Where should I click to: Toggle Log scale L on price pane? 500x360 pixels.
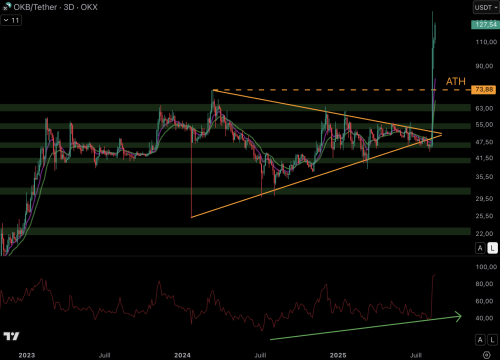pyautogui.click(x=492, y=248)
